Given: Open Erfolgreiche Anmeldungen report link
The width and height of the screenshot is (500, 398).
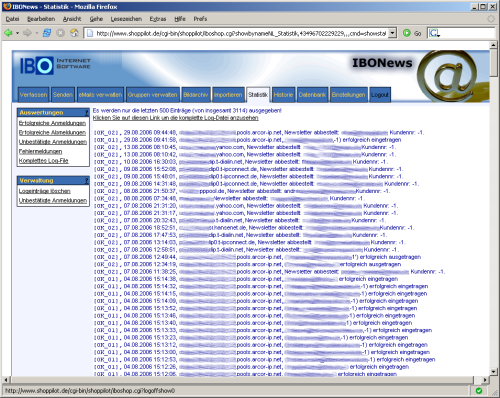Looking at the screenshot, I should point(52,123).
